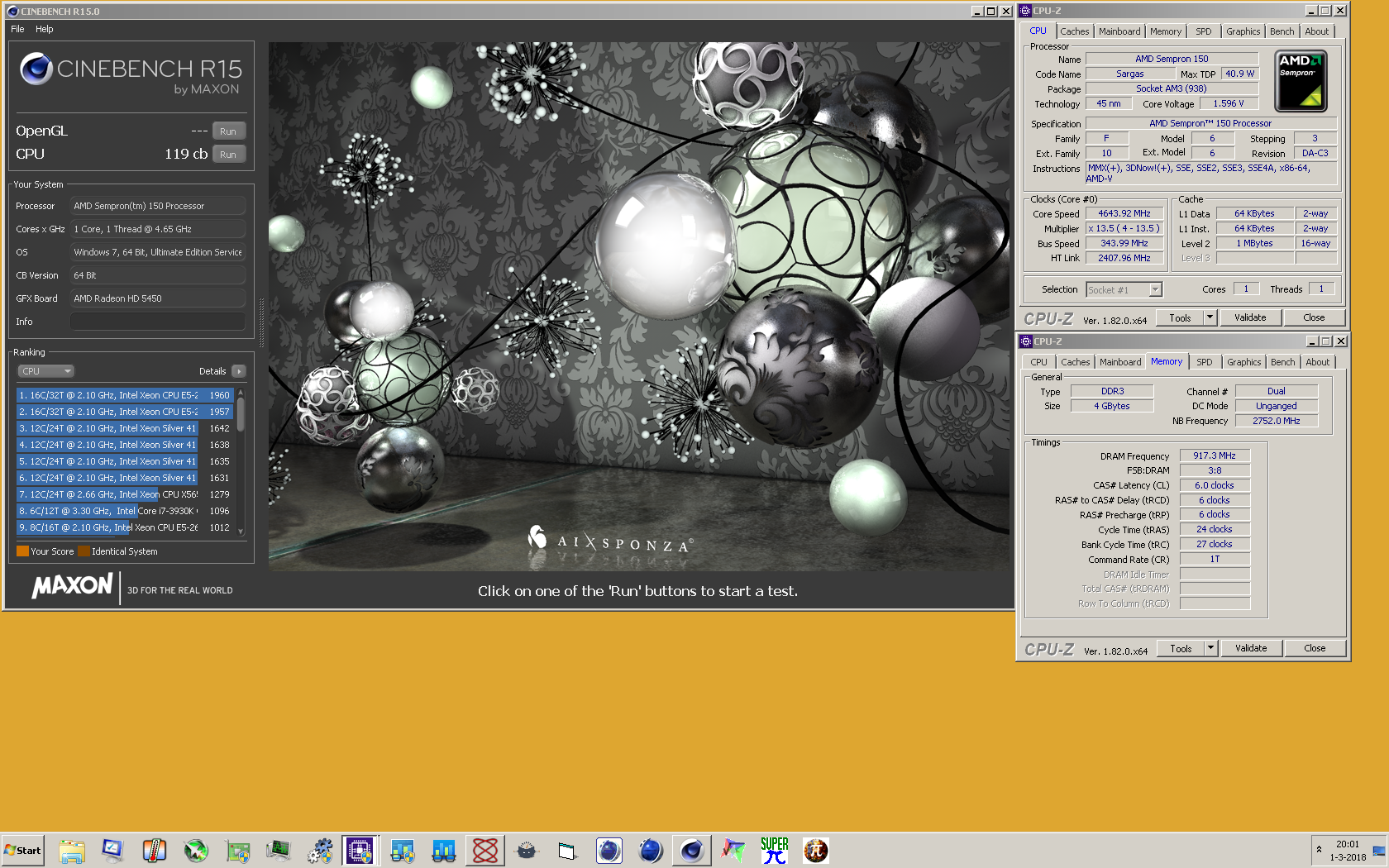Open the red atom loop icon in taskbar
This screenshot has width=1389, height=868.
tap(485, 851)
